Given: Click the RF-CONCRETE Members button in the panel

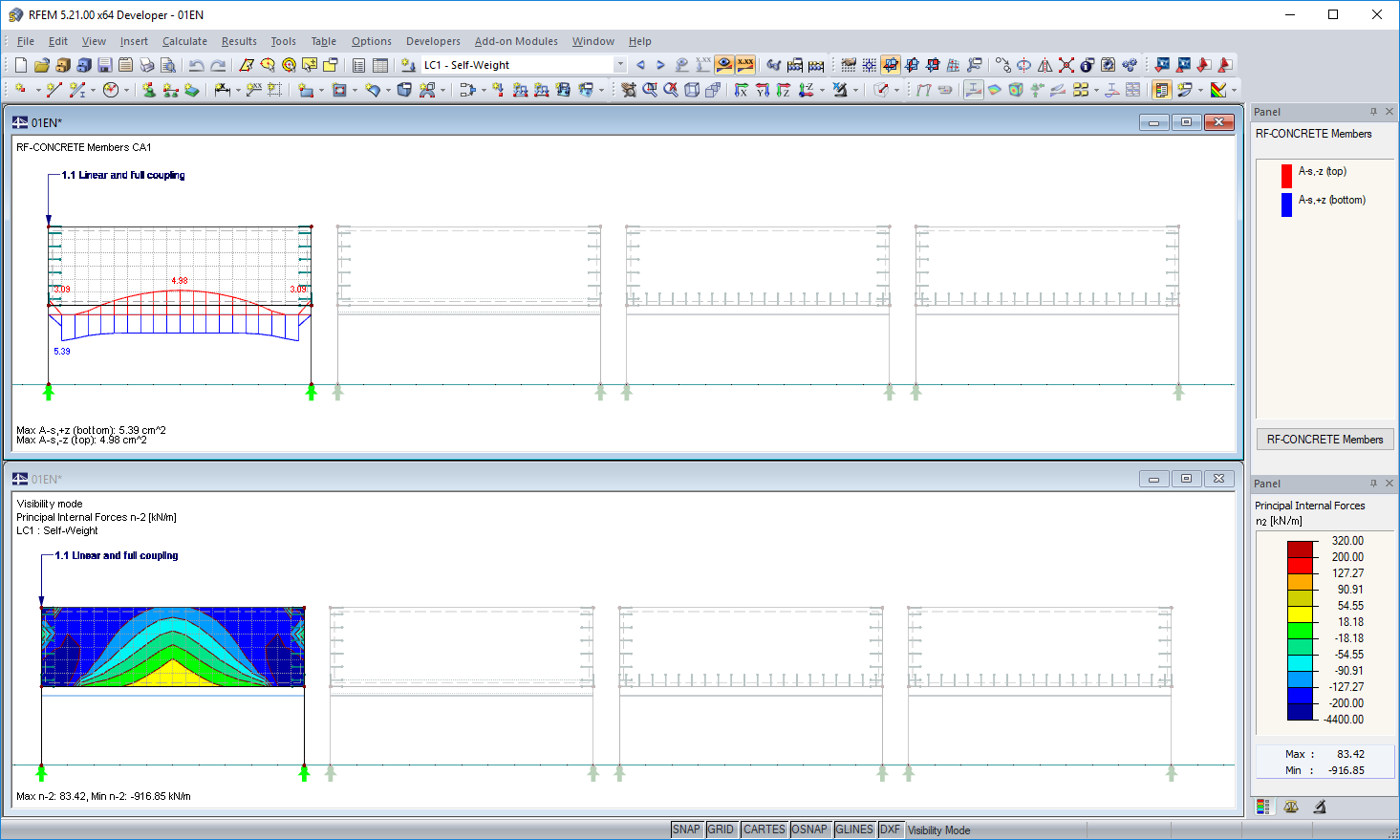Looking at the screenshot, I should (x=1325, y=439).
